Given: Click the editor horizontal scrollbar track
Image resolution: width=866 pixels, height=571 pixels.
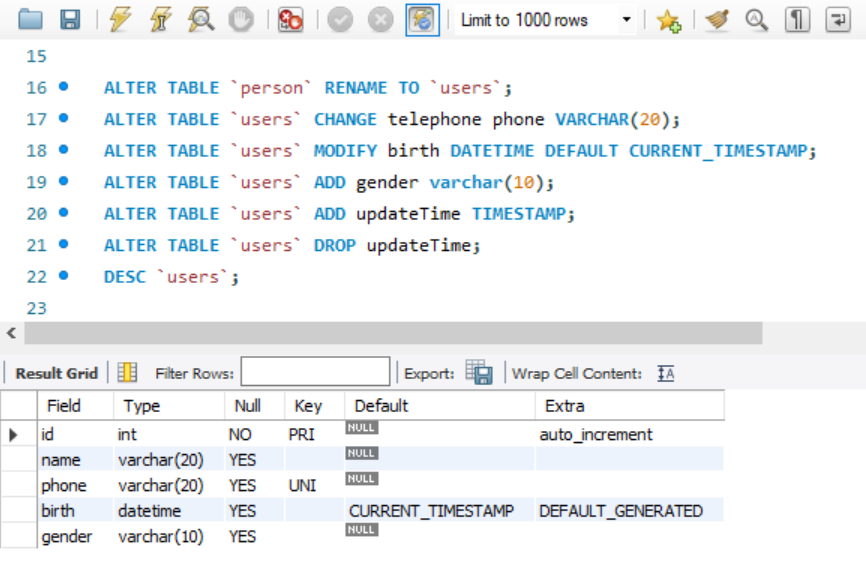Looking at the screenshot, I should click(x=393, y=333).
